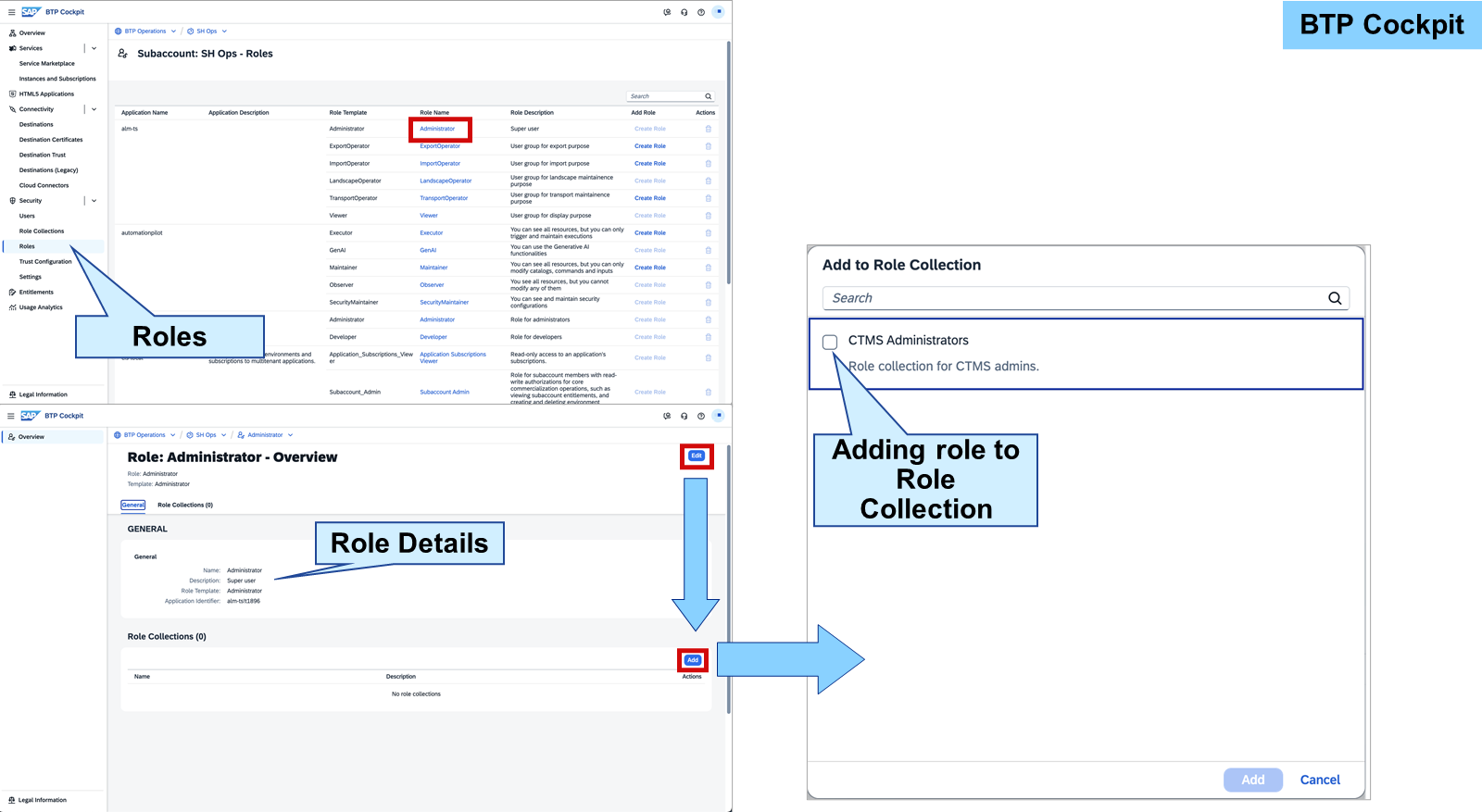Click the 'Role for developers' description cell
1482x812 pixels.
(x=536, y=337)
